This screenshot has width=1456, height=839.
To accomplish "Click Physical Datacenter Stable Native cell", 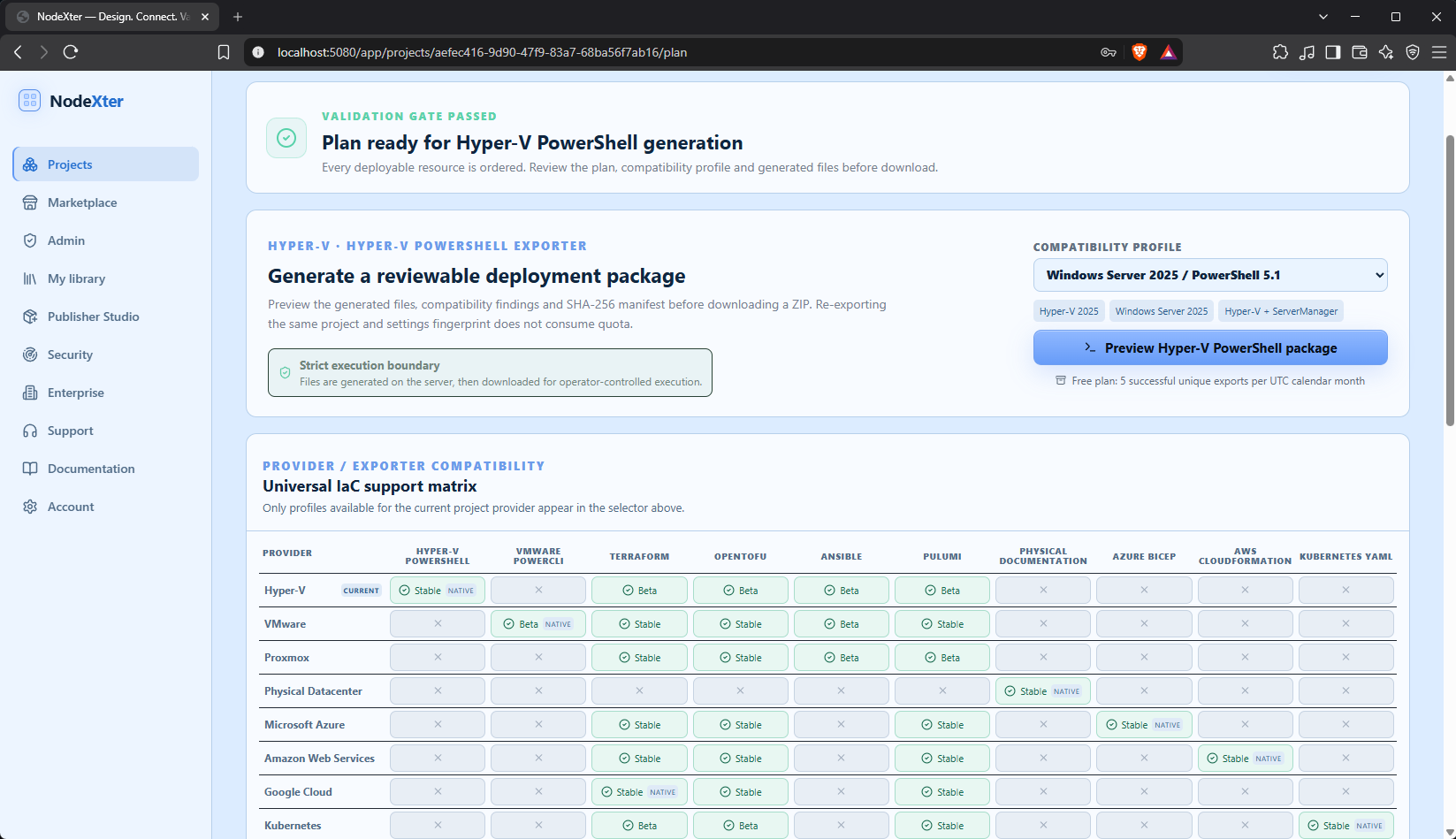I will (x=1043, y=691).
